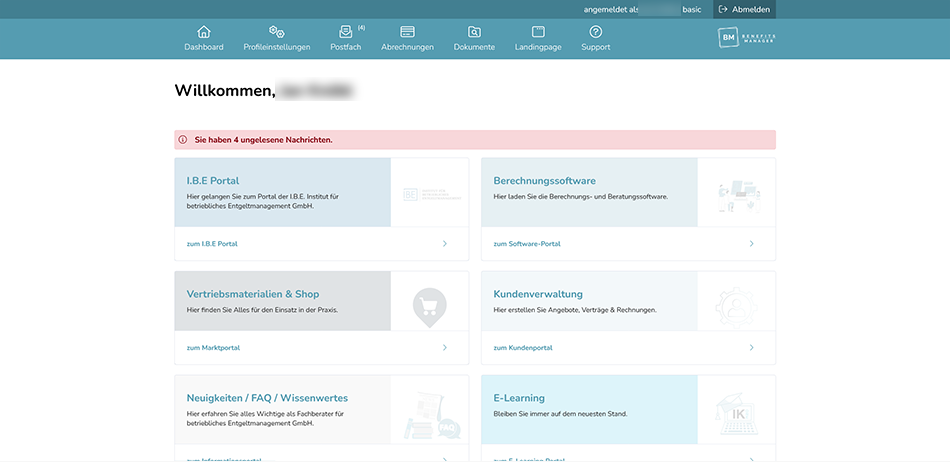Open Support question mark icon
Image resolution: width=950 pixels, height=462 pixels.
[x=595, y=32]
